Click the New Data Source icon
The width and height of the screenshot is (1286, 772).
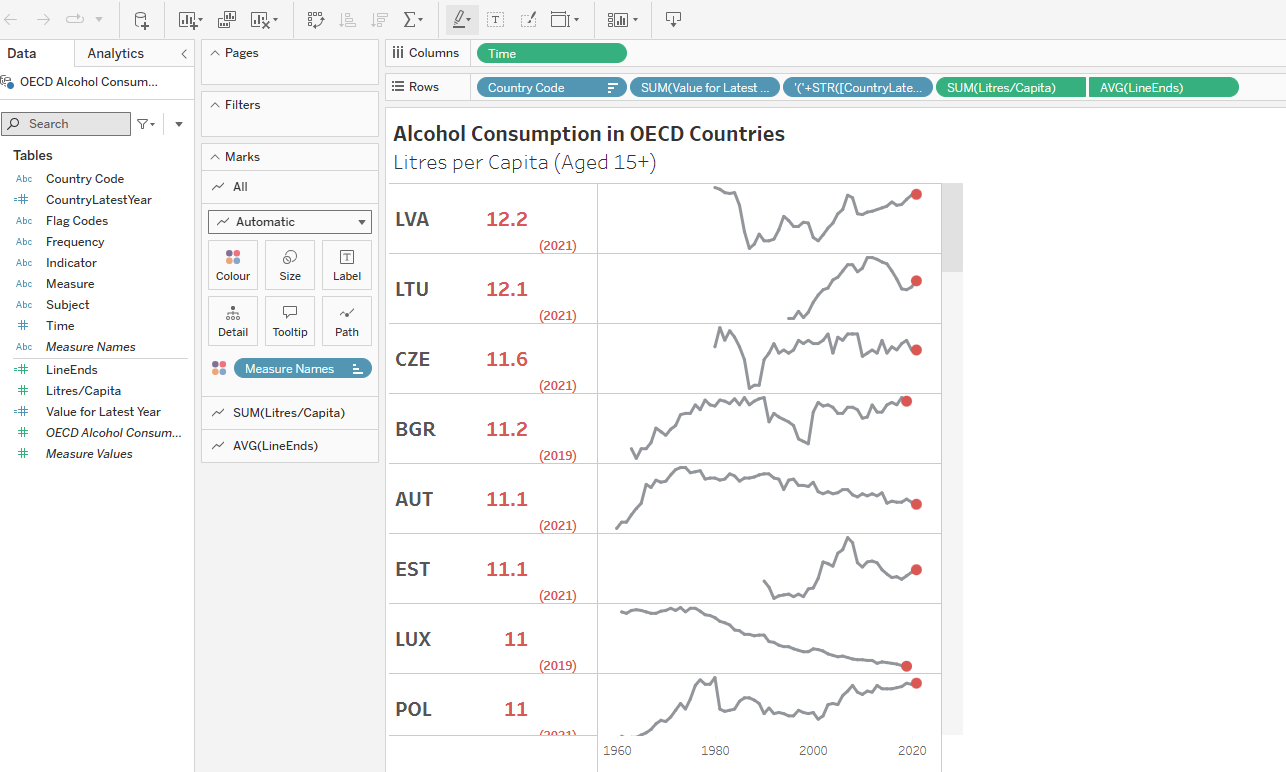(x=142, y=19)
